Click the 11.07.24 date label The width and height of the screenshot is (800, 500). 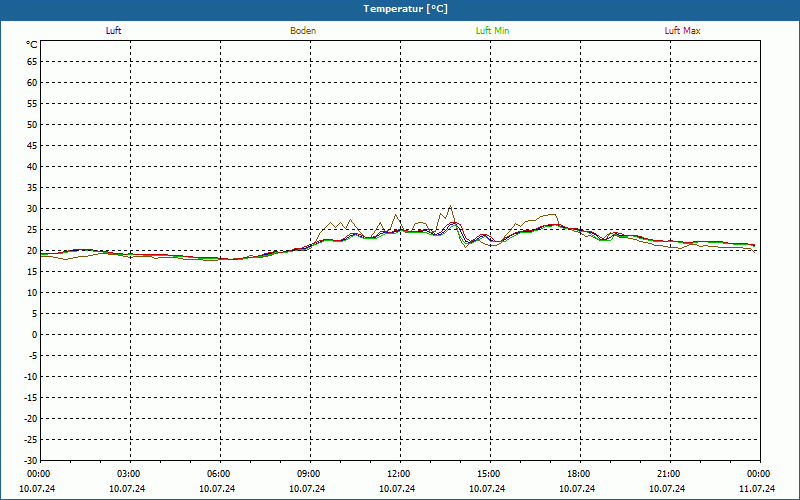[x=757, y=489]
